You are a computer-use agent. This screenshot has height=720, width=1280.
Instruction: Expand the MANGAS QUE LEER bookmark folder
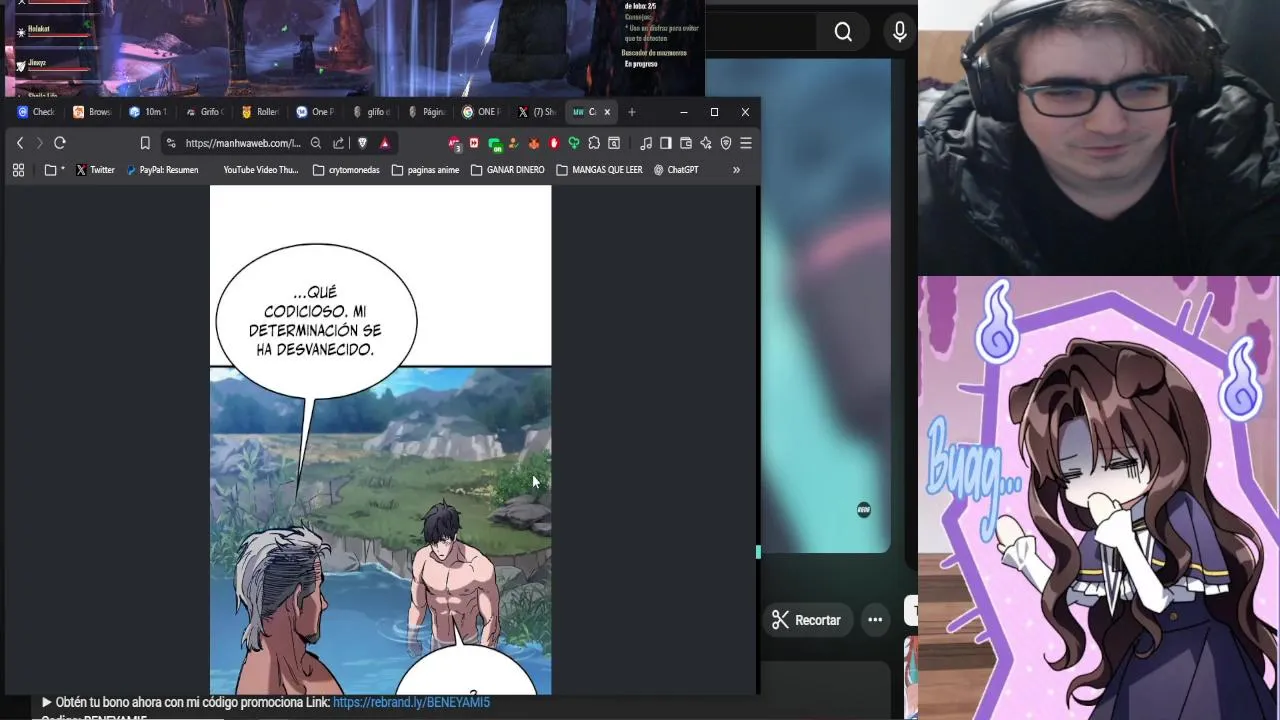coord(599,170)
